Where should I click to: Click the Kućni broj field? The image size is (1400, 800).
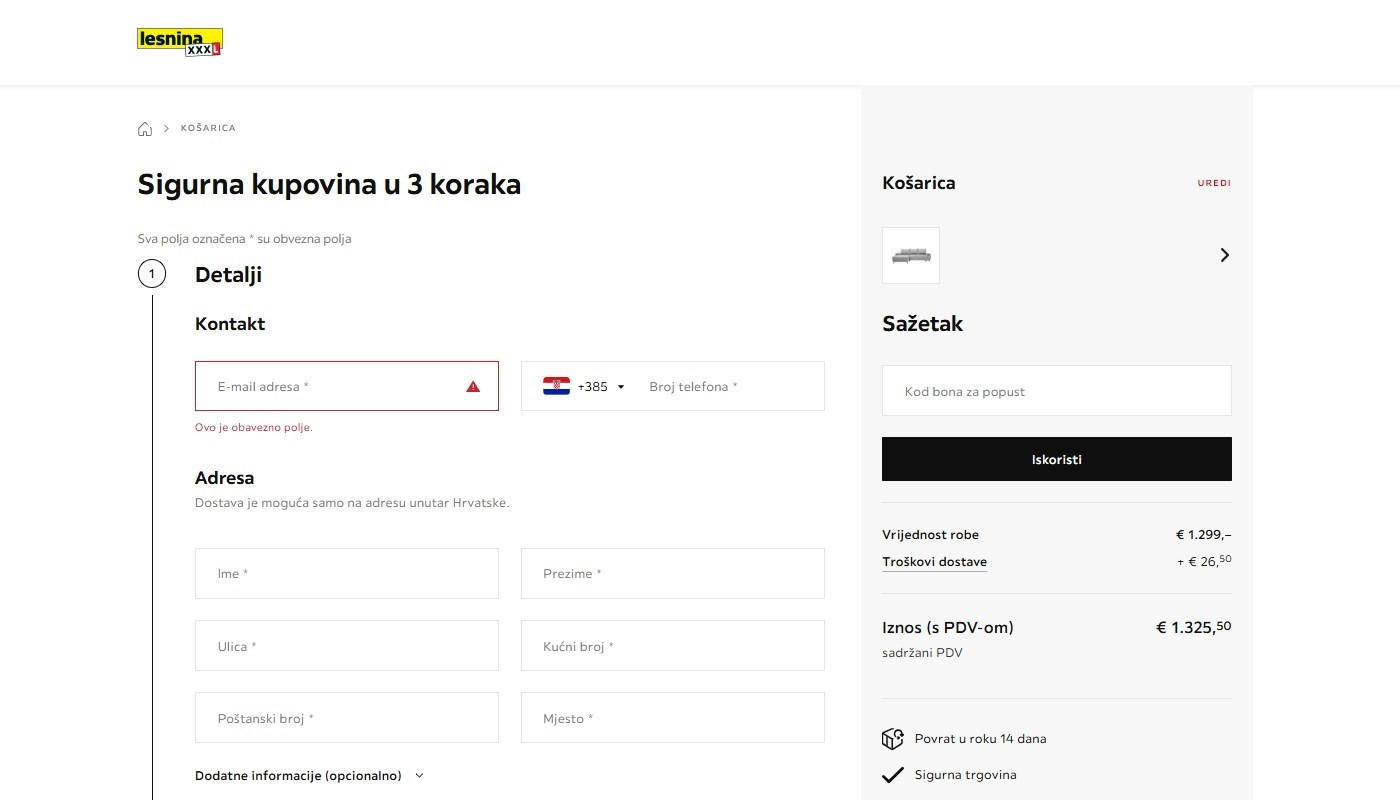pyautogui.click(x=673, y=646)
